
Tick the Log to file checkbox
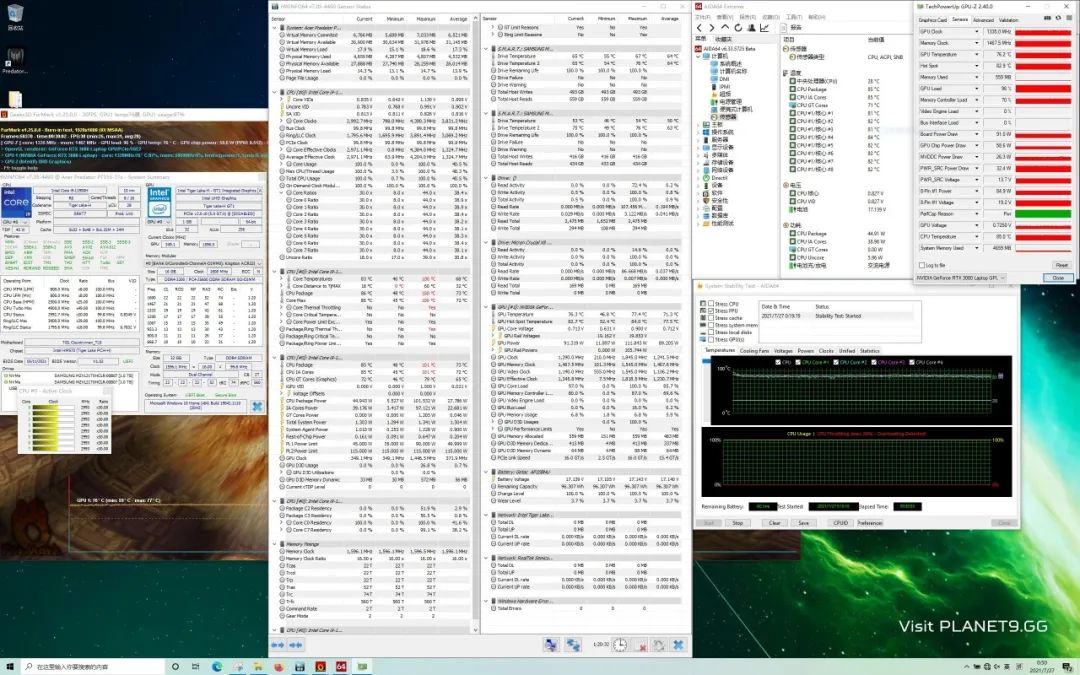tap(922, 265)
